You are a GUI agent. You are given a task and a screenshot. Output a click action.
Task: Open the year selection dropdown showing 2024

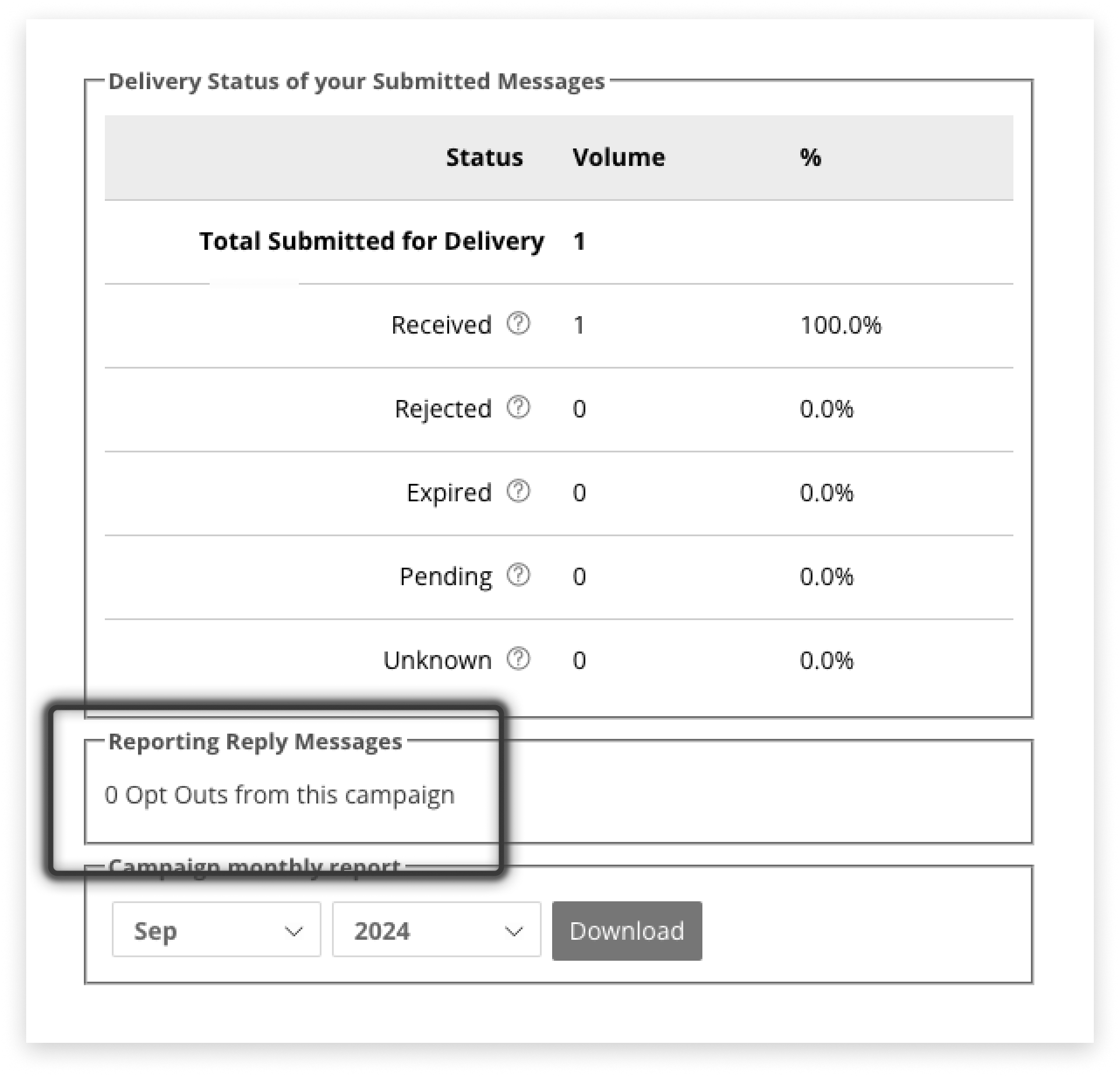436,930
